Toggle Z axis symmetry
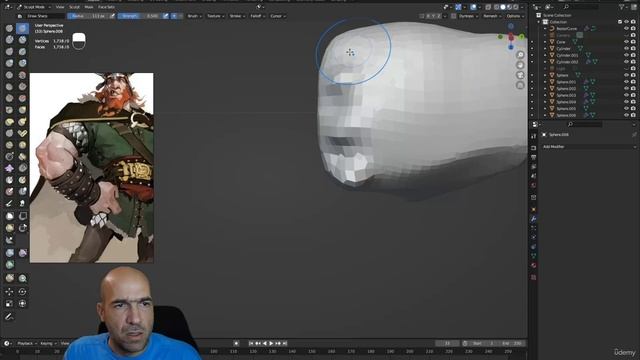This screenshot has width=640, height=360. [x=439, y=16]
